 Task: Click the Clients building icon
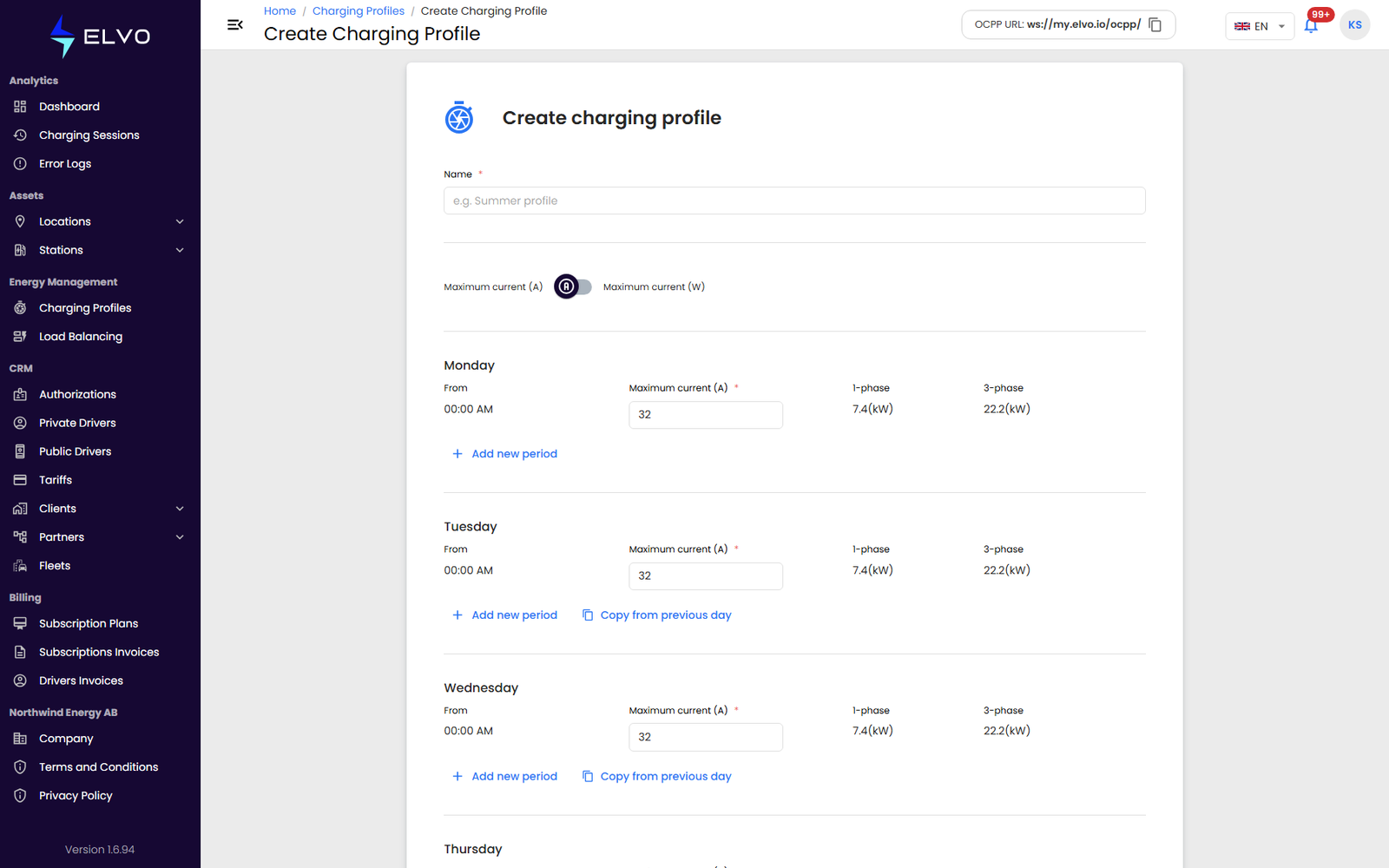click(x=20, y=509)
